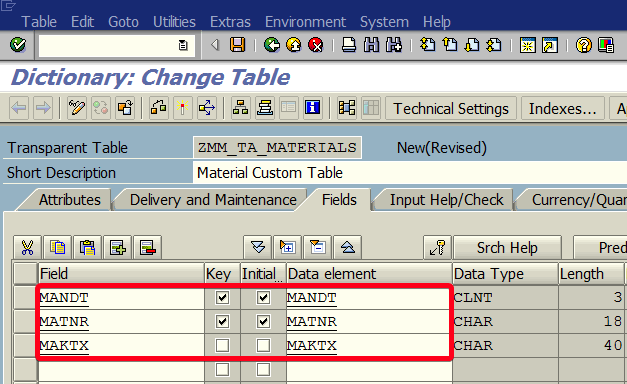Switch to Input Help/Check tab
Image resolution: width=627 pixels, height=384 pixels.
coord(446,200)
